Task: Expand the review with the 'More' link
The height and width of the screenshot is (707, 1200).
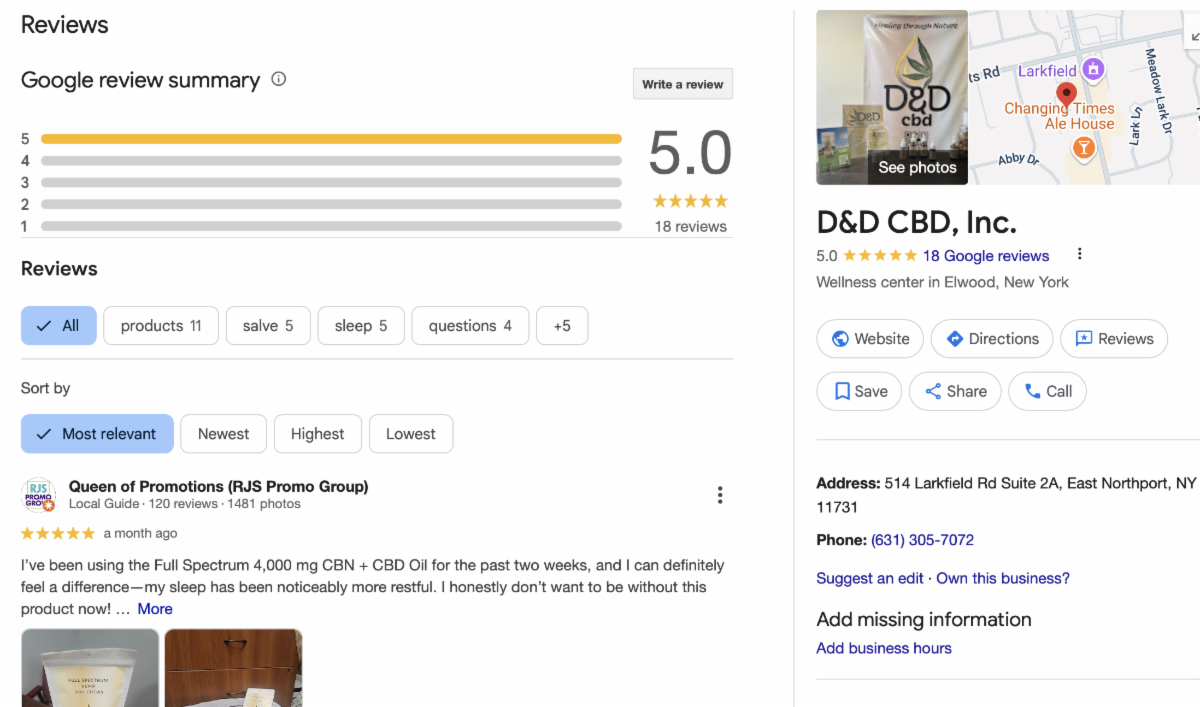Action: click(x=155, y=609)
